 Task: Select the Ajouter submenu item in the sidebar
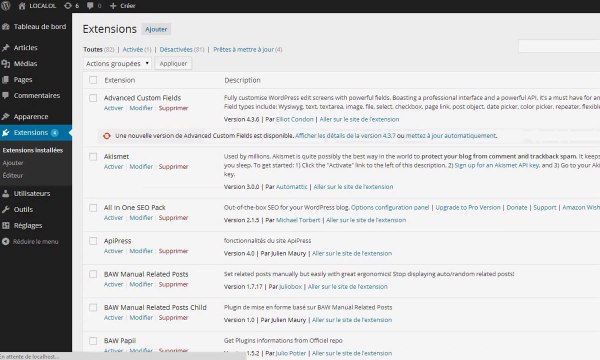pyautogui.click(x=13, y=163)
